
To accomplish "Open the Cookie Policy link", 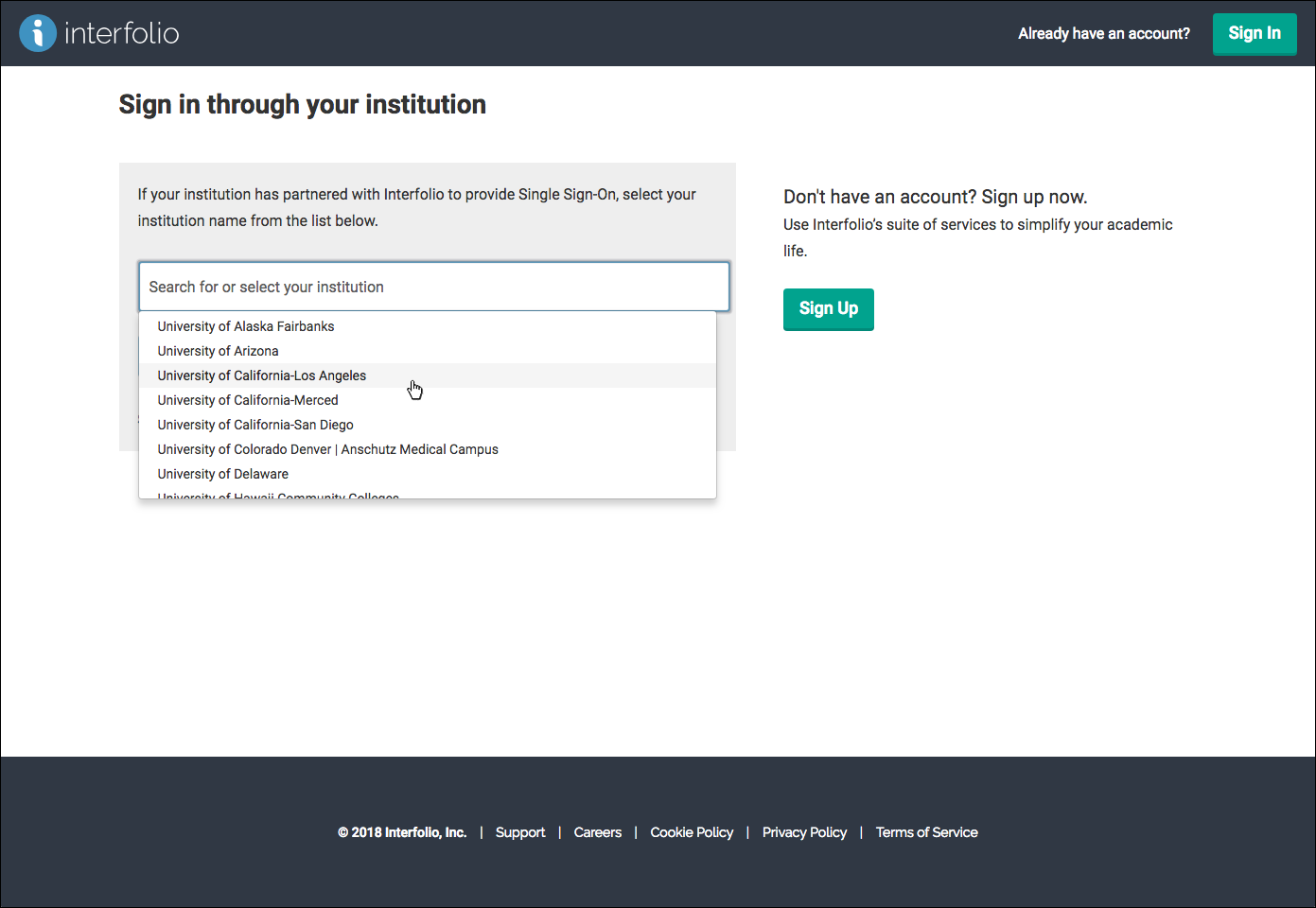I will click(x=692, y=832).
